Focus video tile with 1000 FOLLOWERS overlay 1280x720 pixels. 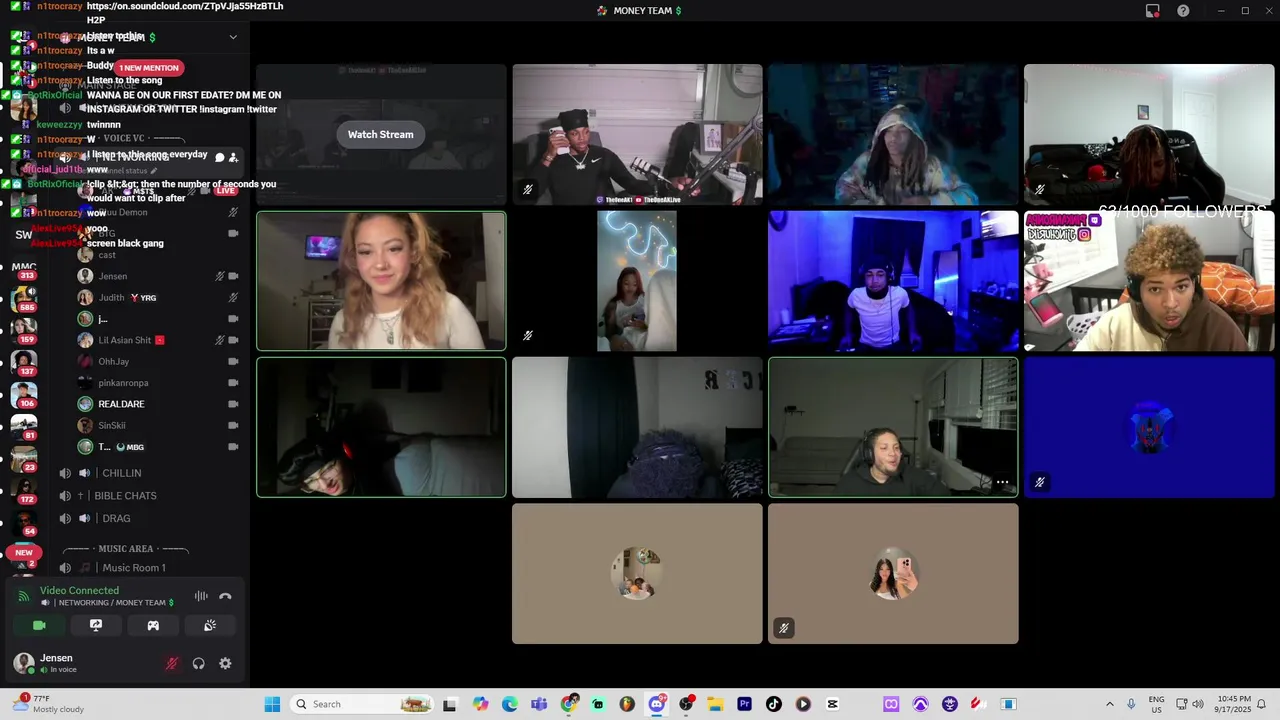tap(1149, 281)
